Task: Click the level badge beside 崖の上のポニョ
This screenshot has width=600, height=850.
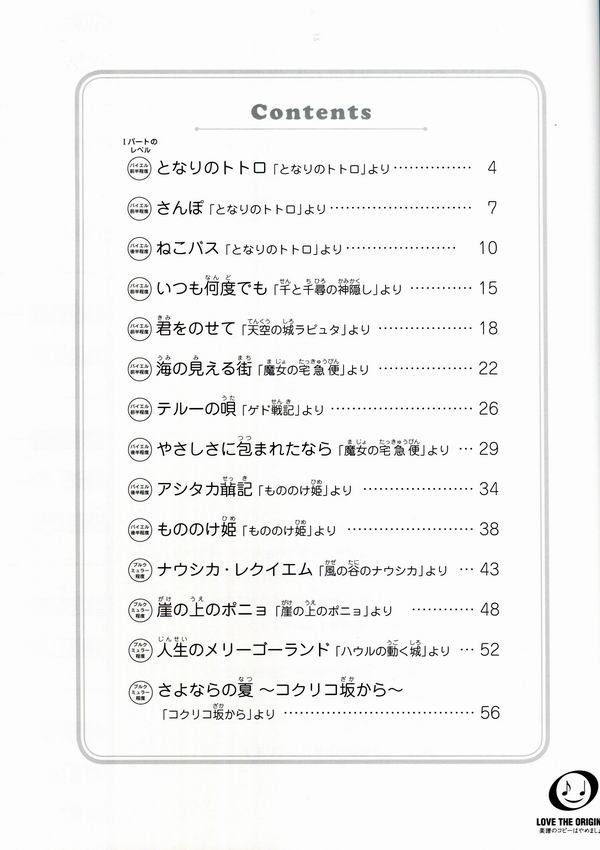Action: pyautogui.click(x=139, y=610)
